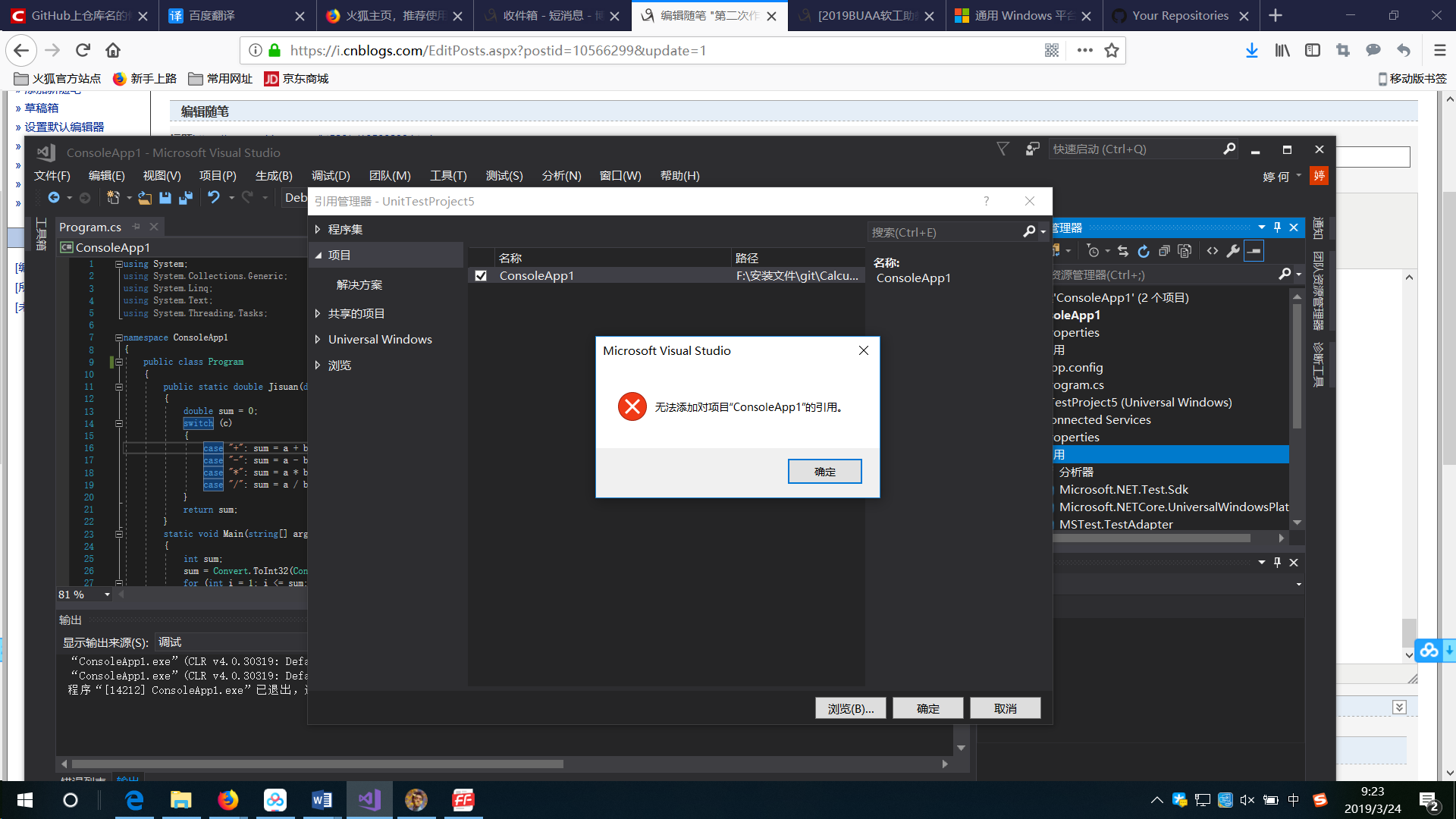1456x819 pixels.
Task: Open the 81 % editor zoom dropdown
Action: (x=107, y=595)
